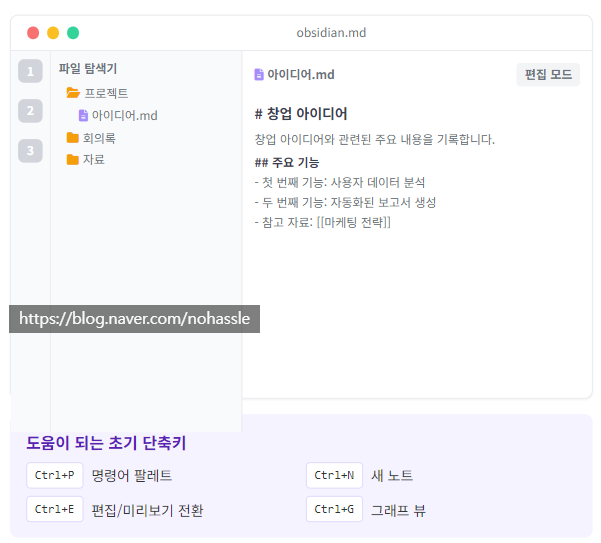Collapse the 프로젝트 open folder icon
This screenshot has height=543, width=601.
[73, 93]
